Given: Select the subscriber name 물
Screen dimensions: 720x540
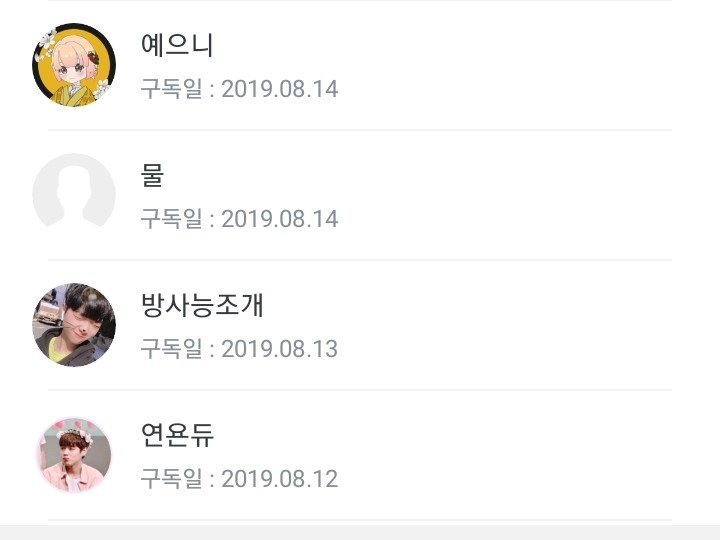Looking at the screenshot, I should [x=152, y=175].
